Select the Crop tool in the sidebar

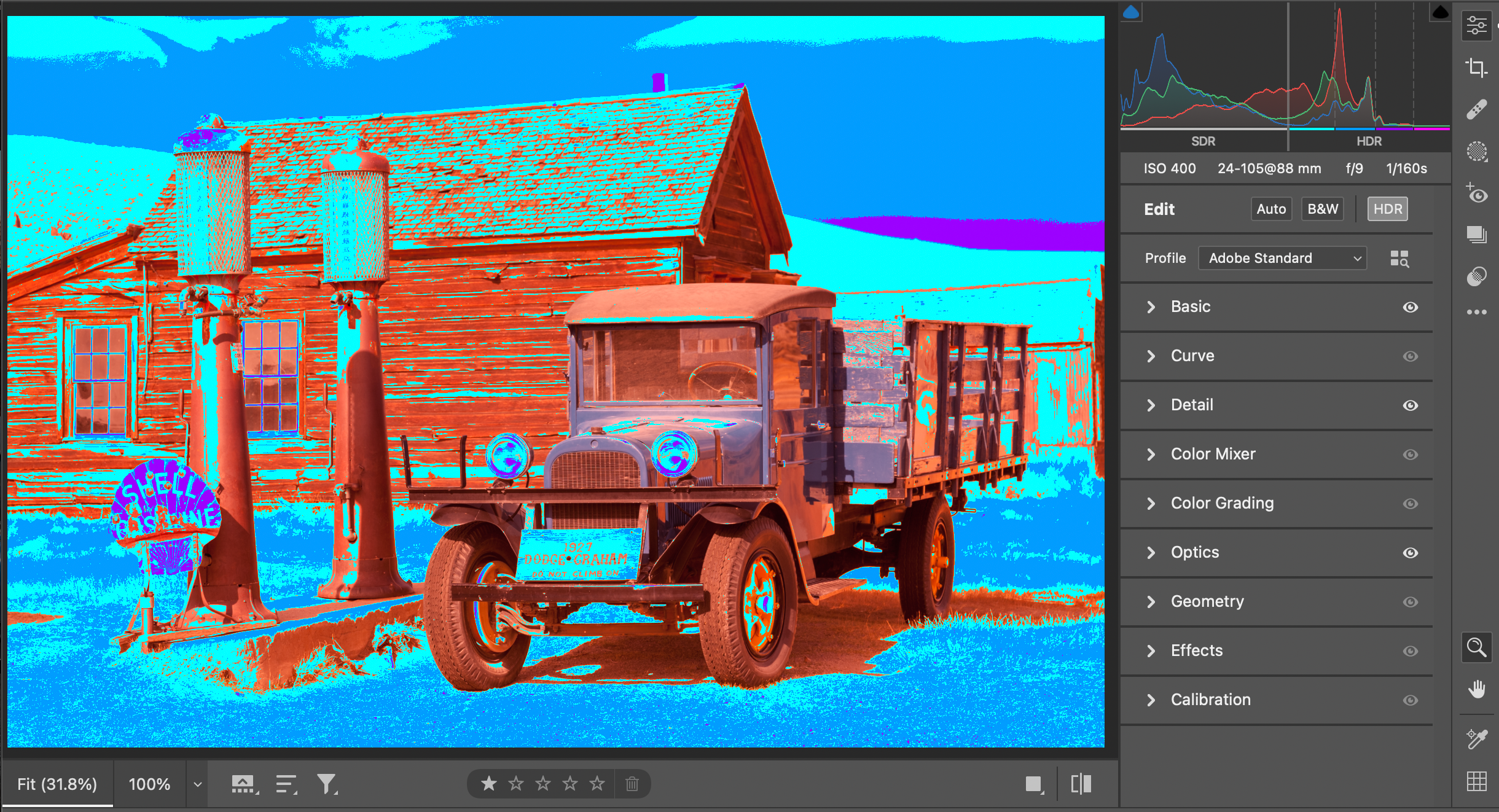coord(1476,67)
